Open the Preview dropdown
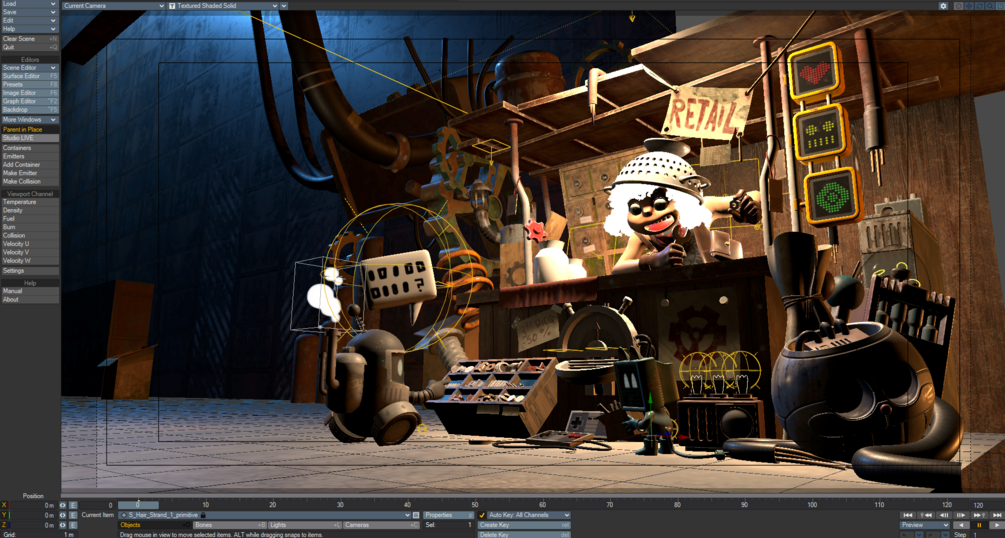The image size is (1005, 538). pyautogui.click(x=925, y=525)
